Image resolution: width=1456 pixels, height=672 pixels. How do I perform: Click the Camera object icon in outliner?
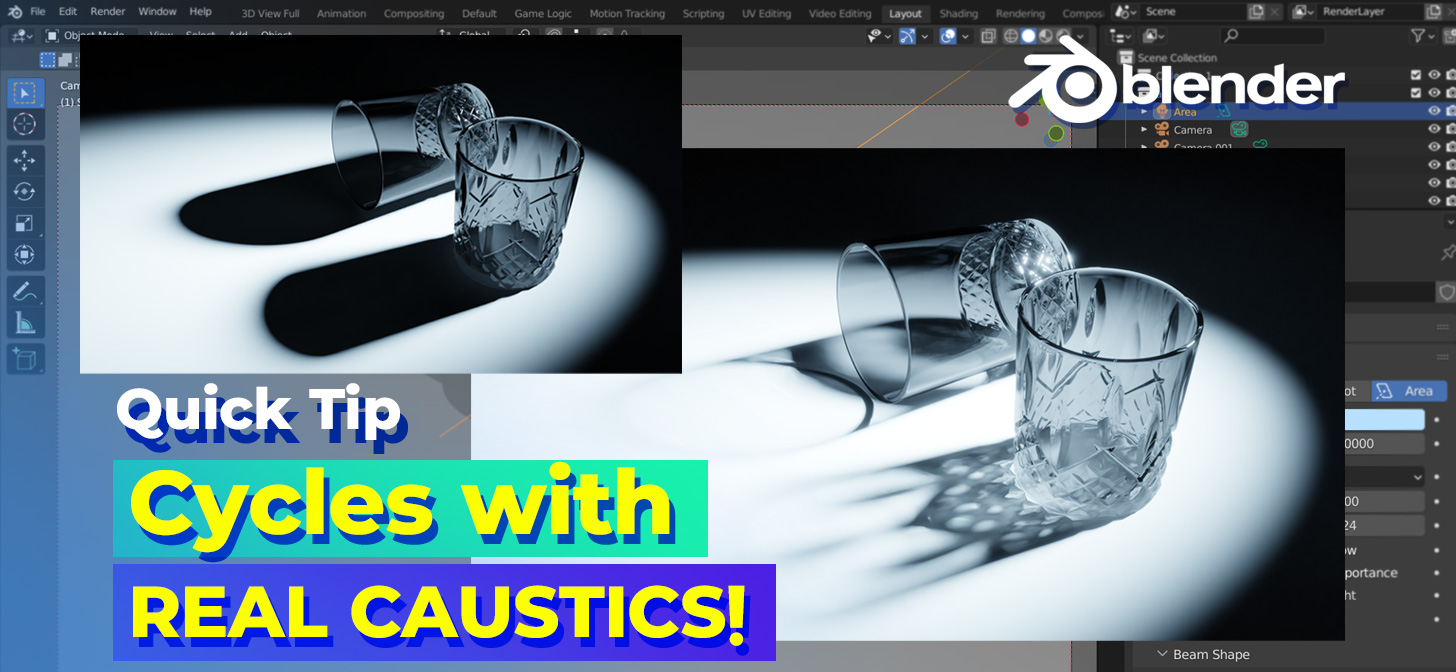(x=1162, y=130)
